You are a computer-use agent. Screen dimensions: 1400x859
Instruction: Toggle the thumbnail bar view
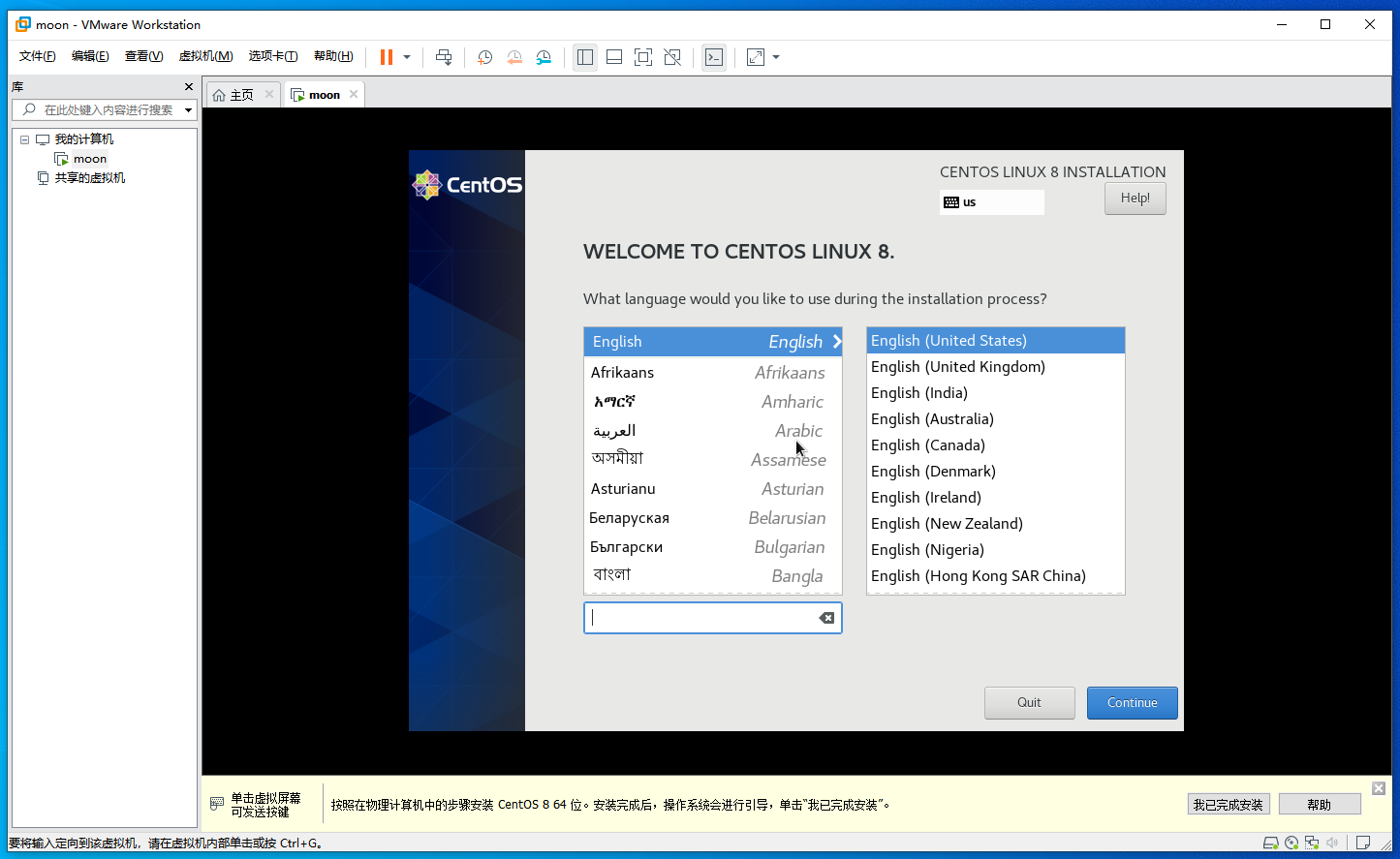click(614, 57)
